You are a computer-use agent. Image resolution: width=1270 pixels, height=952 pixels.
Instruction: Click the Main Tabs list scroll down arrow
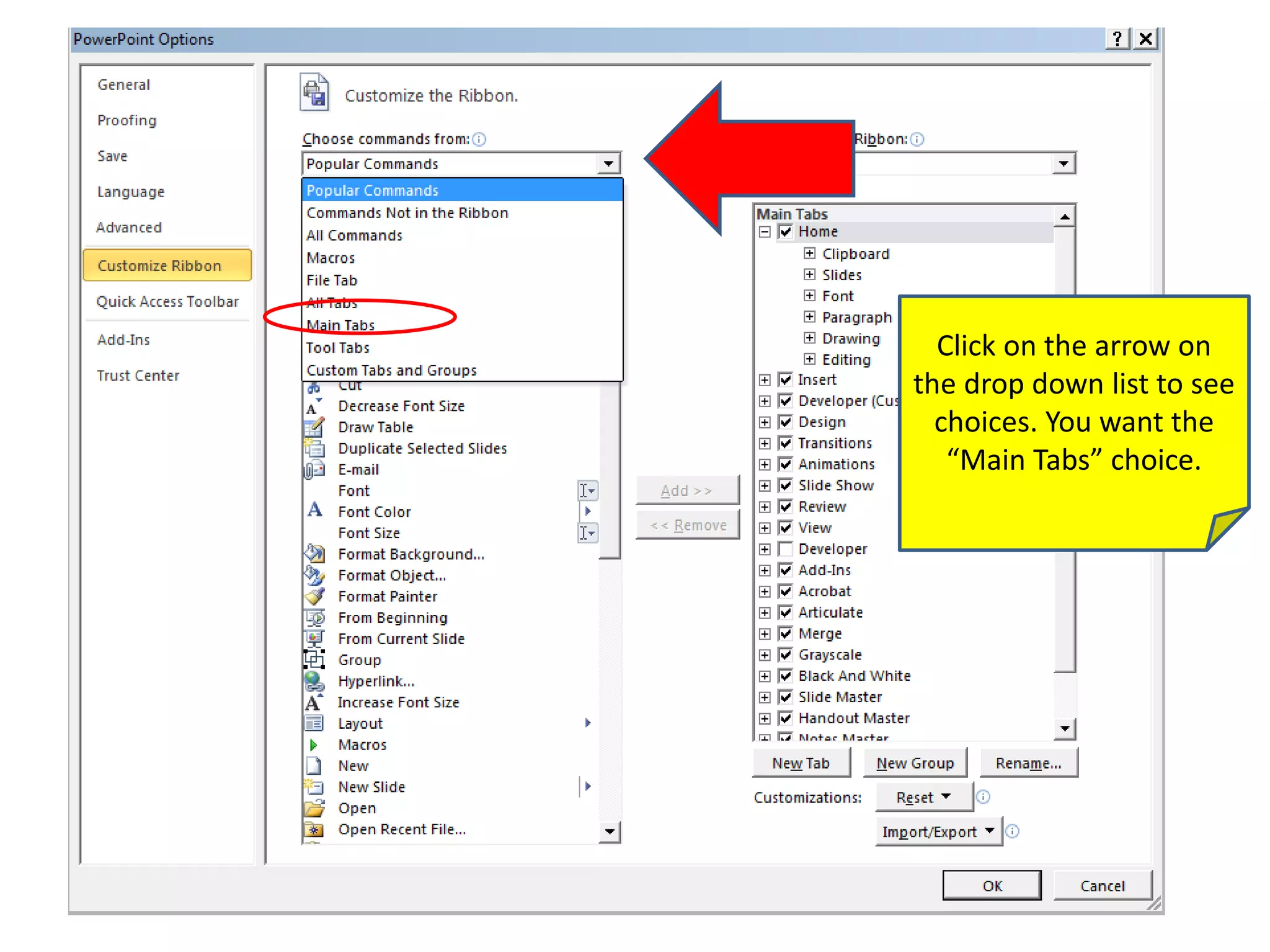(1065, 729)
